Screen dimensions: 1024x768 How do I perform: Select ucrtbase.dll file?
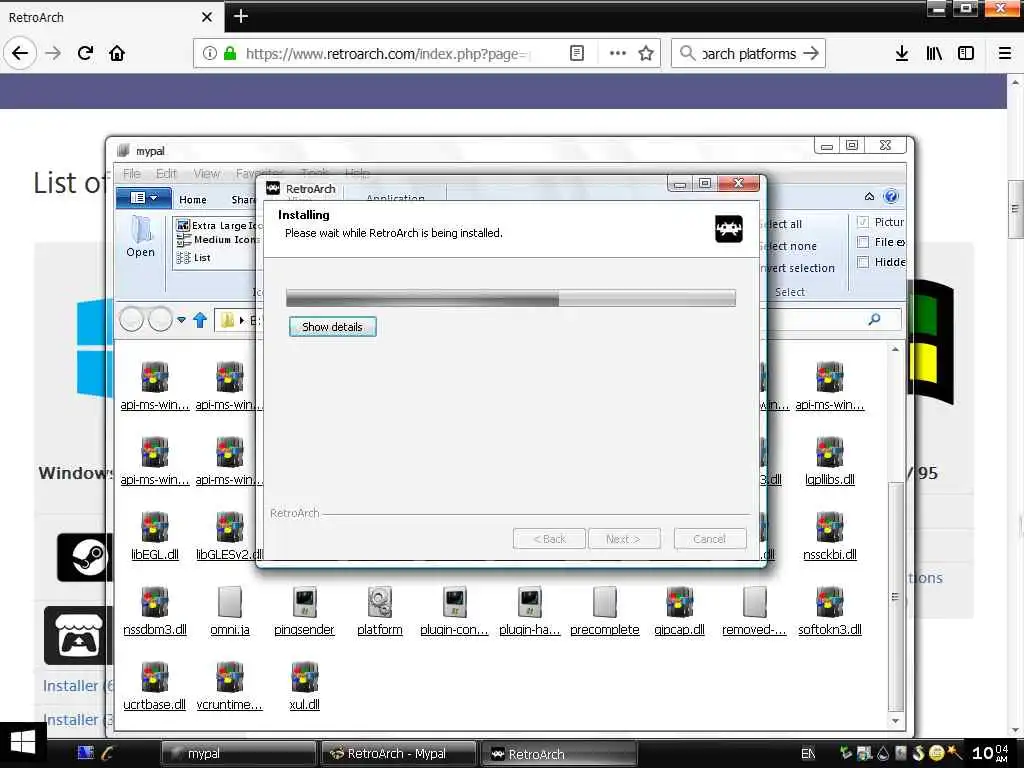[155, 687]
